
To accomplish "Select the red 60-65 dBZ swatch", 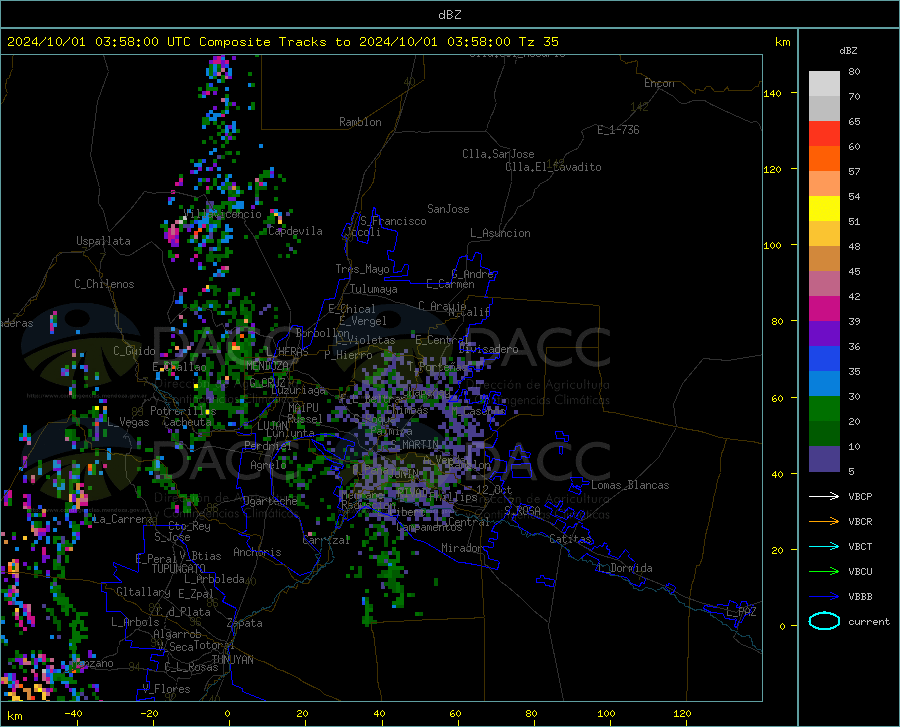I will point(824,134).
